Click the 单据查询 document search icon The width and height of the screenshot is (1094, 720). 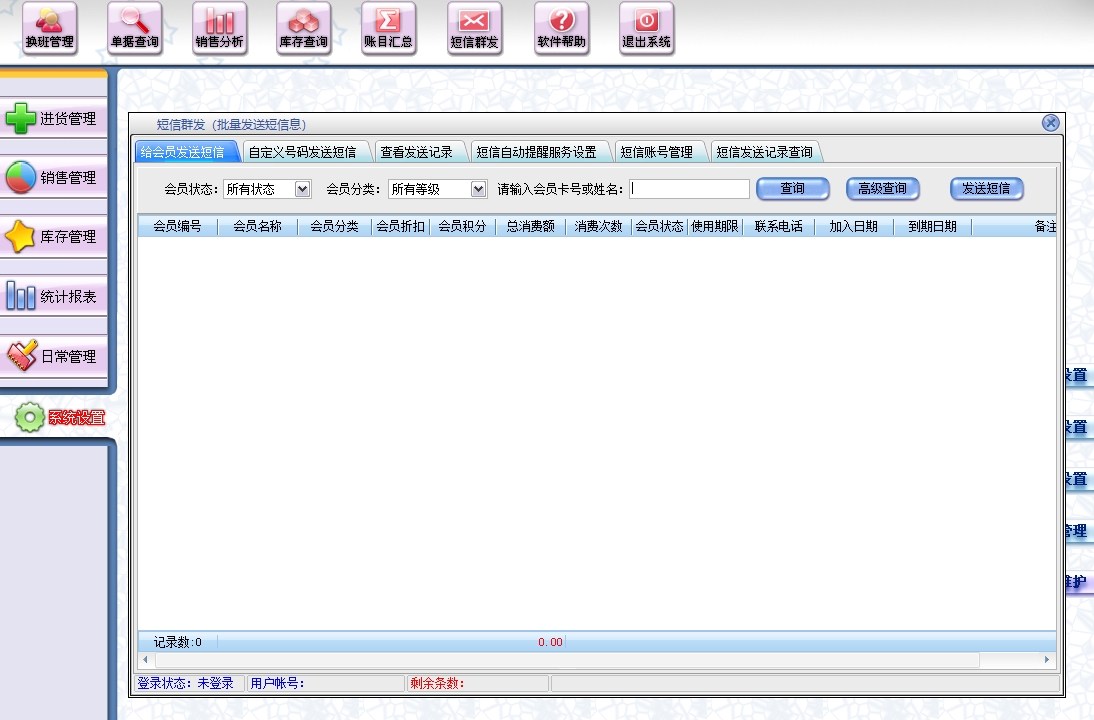click(134, 28)
